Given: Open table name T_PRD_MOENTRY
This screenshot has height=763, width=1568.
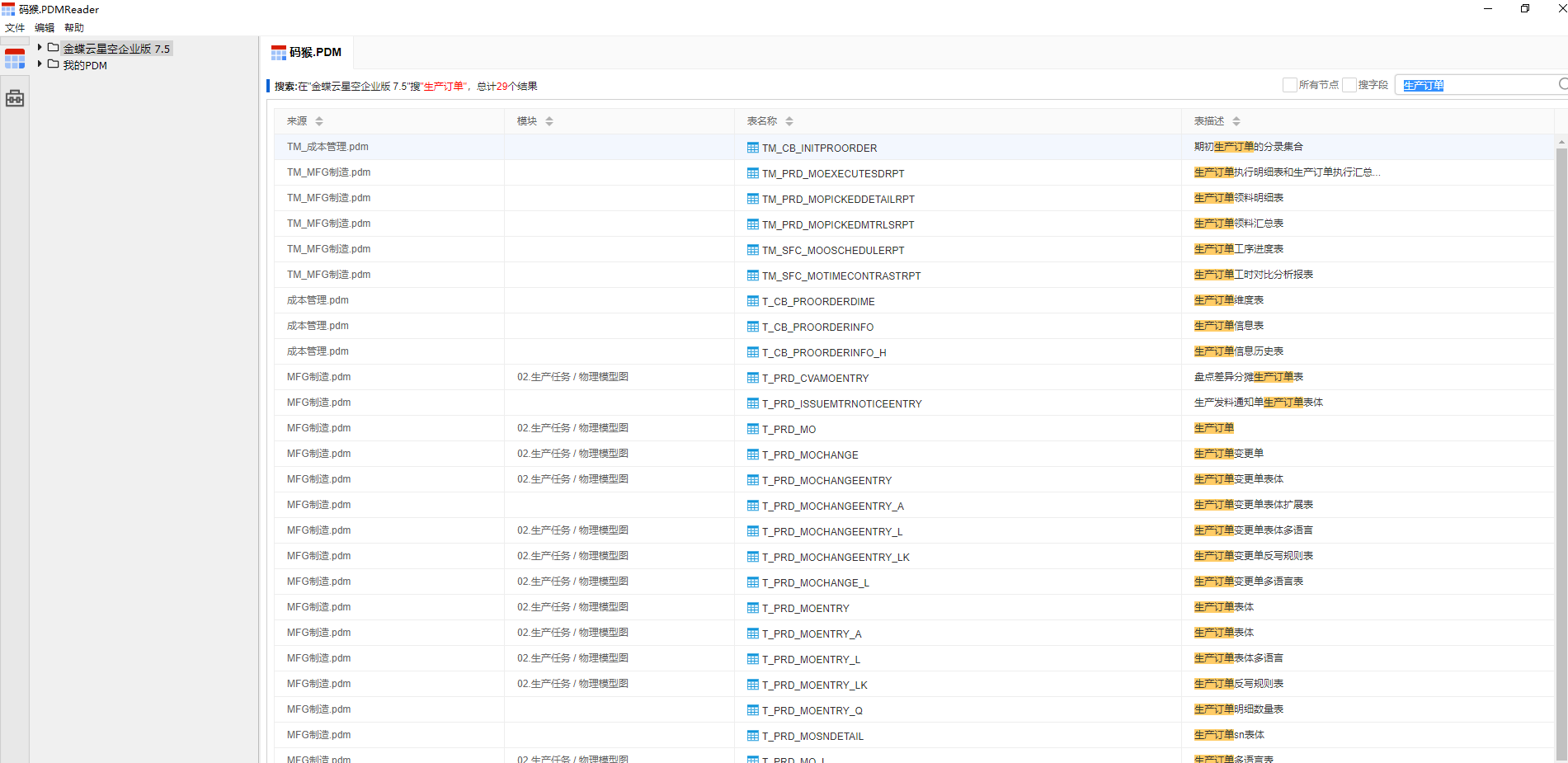Looking at the screenshot, I should (806, 608).
